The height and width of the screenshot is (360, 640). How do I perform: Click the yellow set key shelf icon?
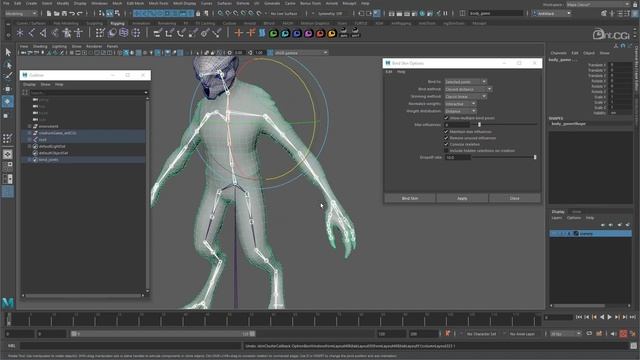tap(332, 33)
